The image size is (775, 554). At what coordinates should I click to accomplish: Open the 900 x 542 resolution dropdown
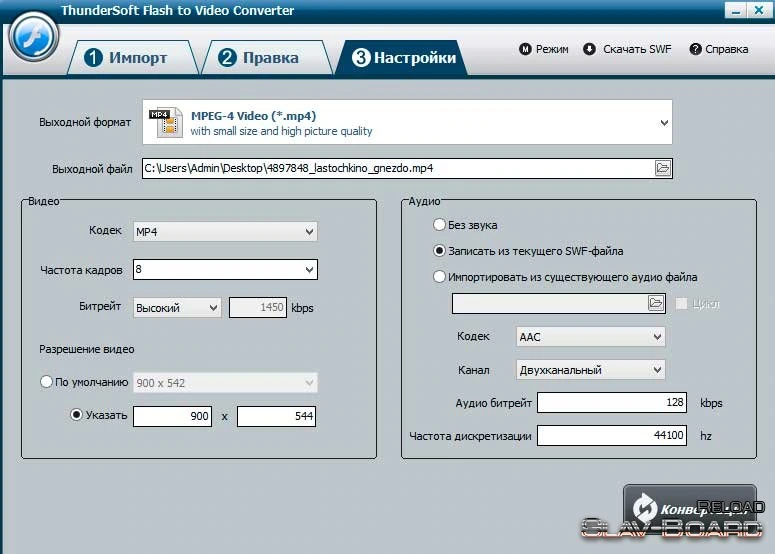tap(225, 383)
